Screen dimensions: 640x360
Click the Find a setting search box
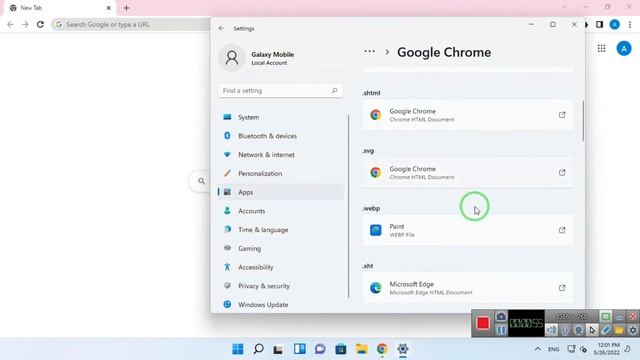[x=280, y=91]
